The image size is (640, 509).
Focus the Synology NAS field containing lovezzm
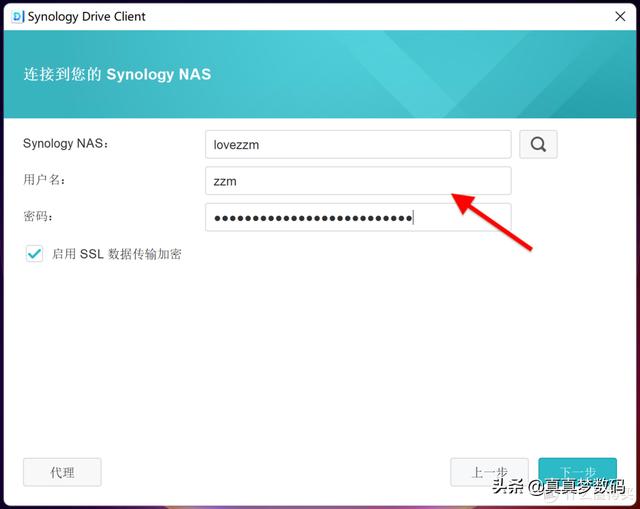tap(358, 144)
